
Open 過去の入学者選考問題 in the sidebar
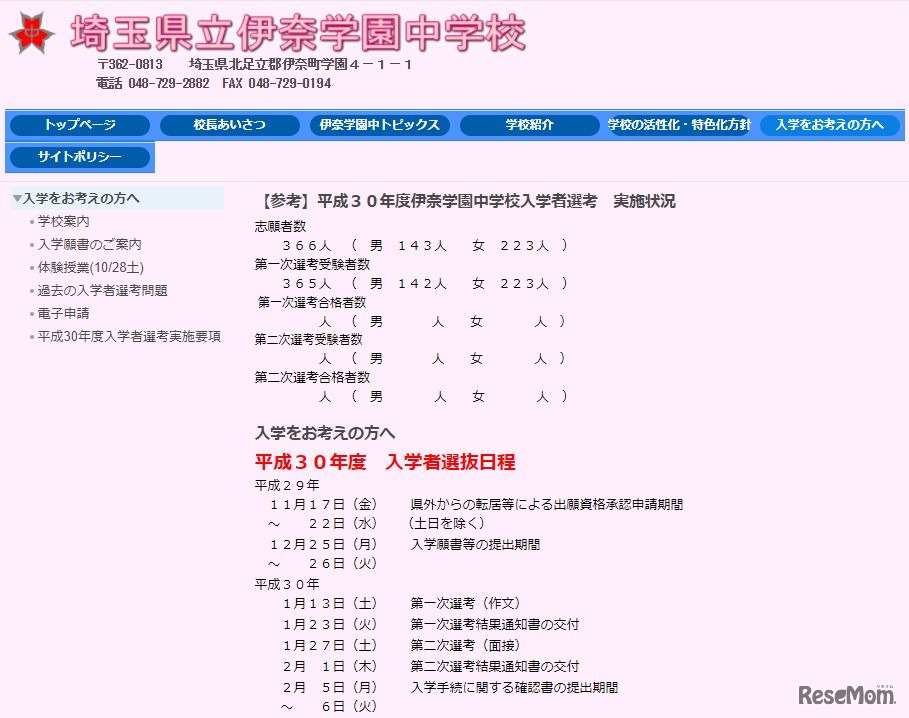tap(99, 290)
